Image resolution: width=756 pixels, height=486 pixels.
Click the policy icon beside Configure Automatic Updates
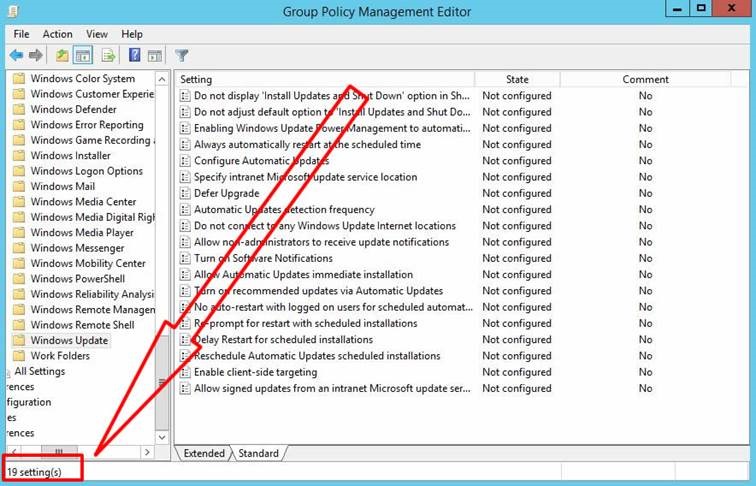pos(185,161)
